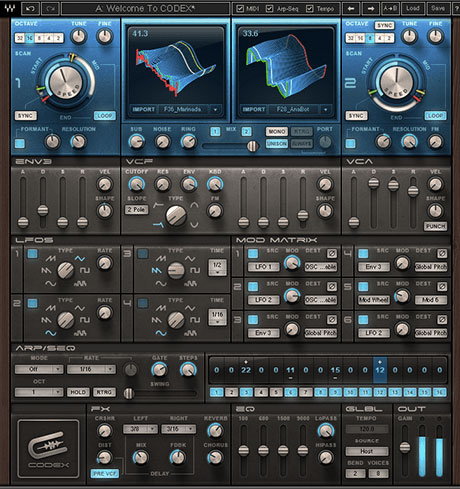
Task: Open the left delay 3/8 time dropdown
Action: tap(140, 429)
